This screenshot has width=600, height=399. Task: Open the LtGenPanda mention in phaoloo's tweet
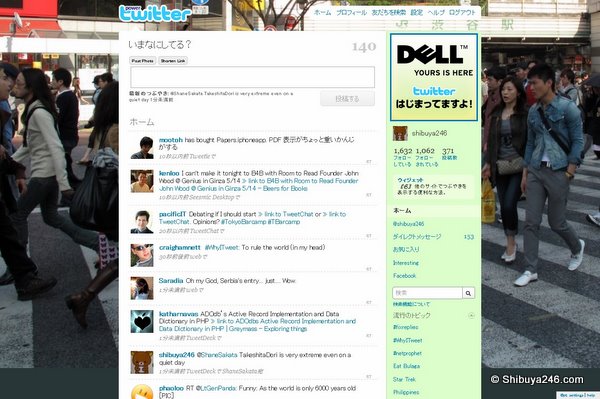tap(215, 388)
